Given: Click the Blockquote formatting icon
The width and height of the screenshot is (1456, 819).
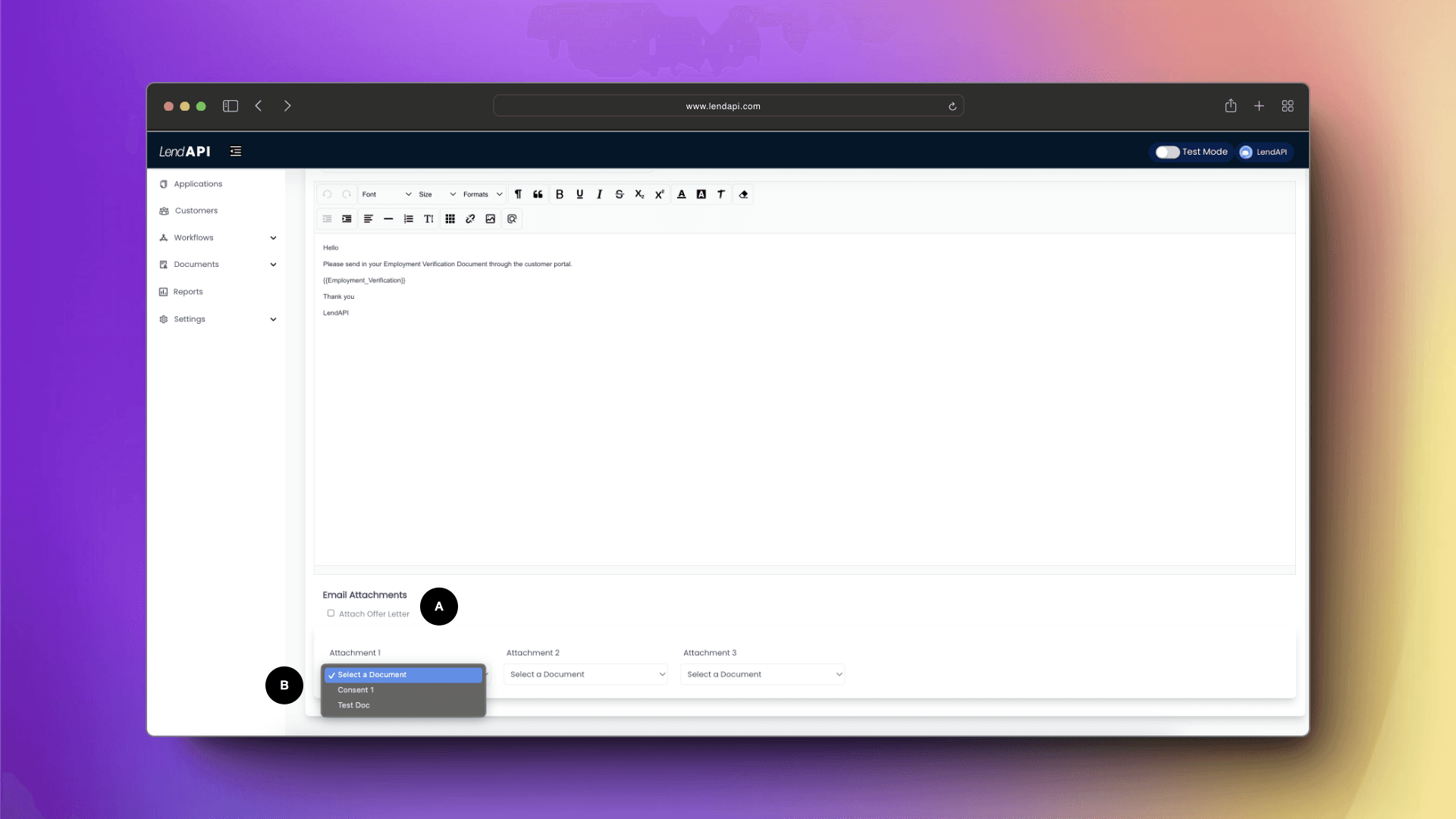Looking at the screenshot, I should [x=539, y=194].
